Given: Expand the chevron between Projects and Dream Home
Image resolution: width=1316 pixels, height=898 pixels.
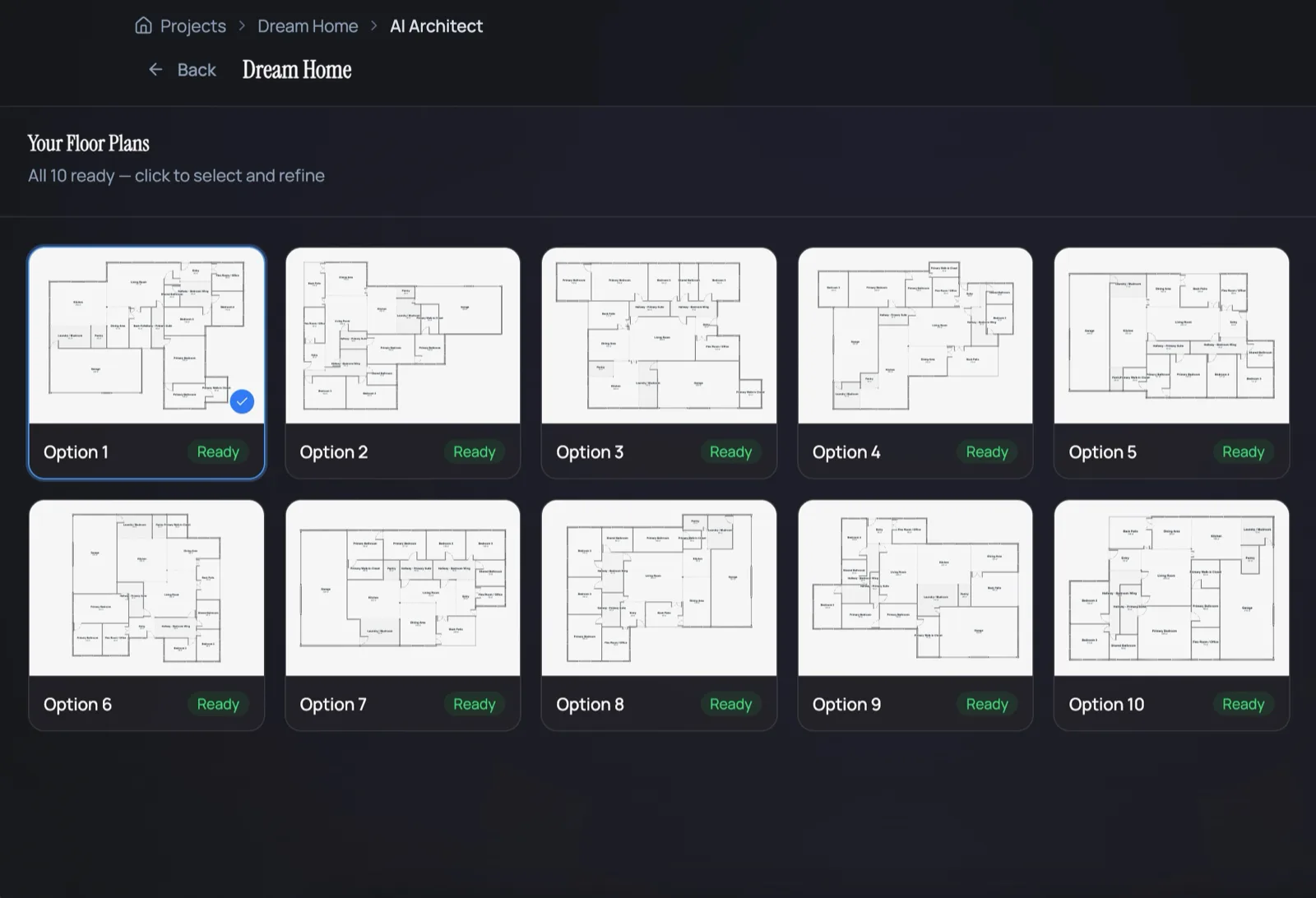Looking at the screenshot, I should click(x=241, y=25).
